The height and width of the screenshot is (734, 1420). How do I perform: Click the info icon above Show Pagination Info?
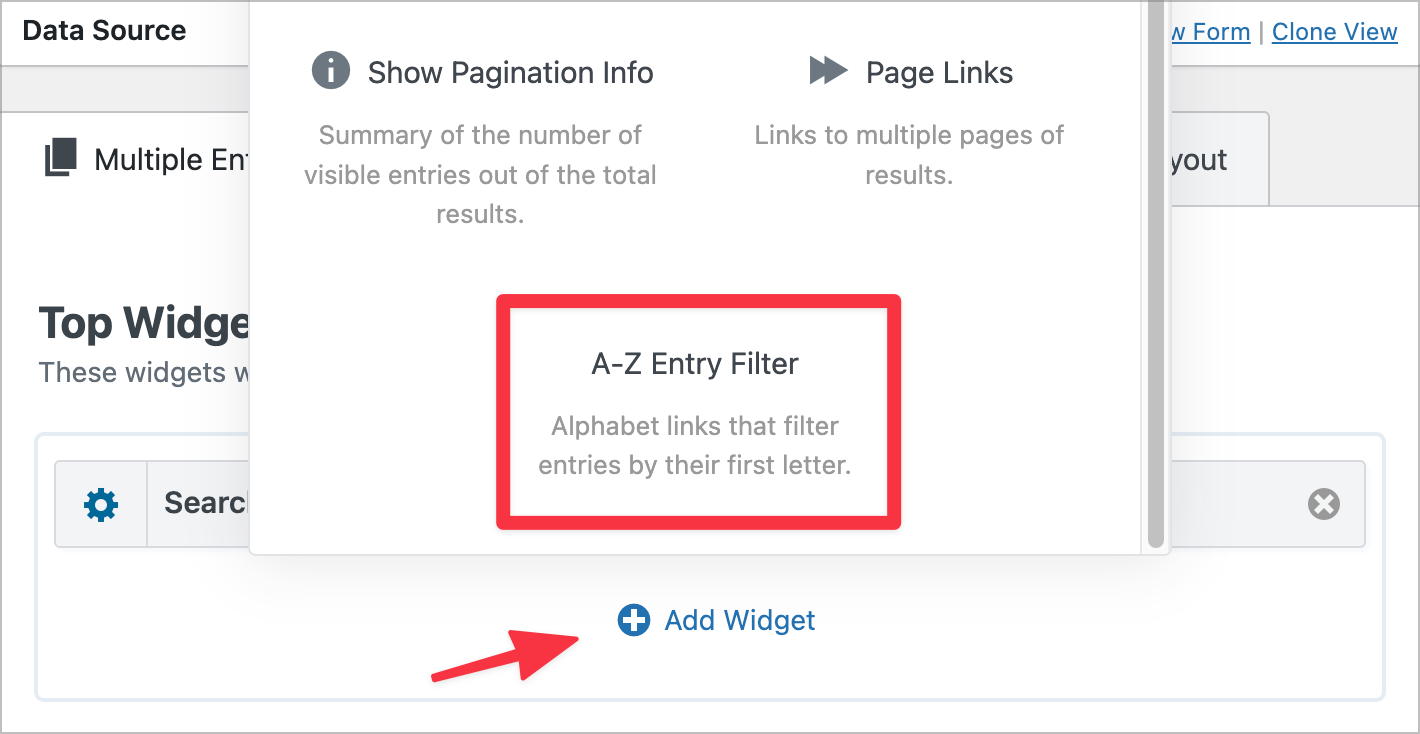pos(331,71)
